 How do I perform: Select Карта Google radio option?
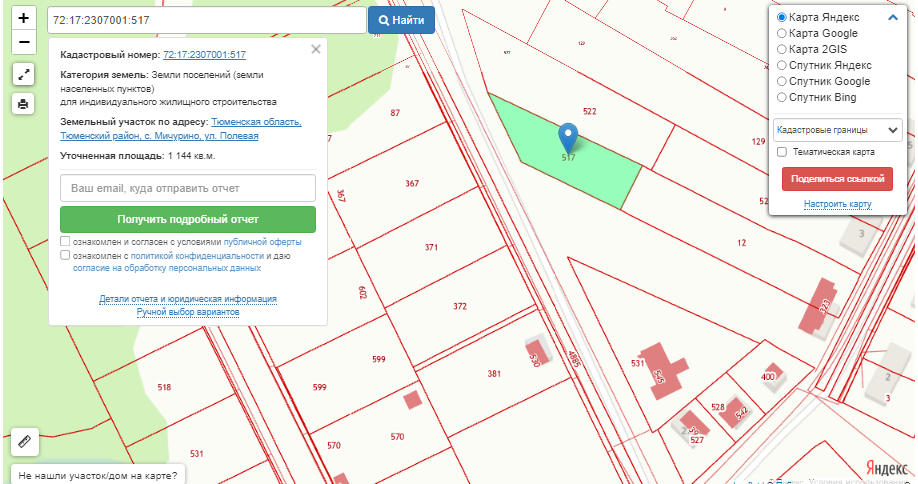(782, 33)
